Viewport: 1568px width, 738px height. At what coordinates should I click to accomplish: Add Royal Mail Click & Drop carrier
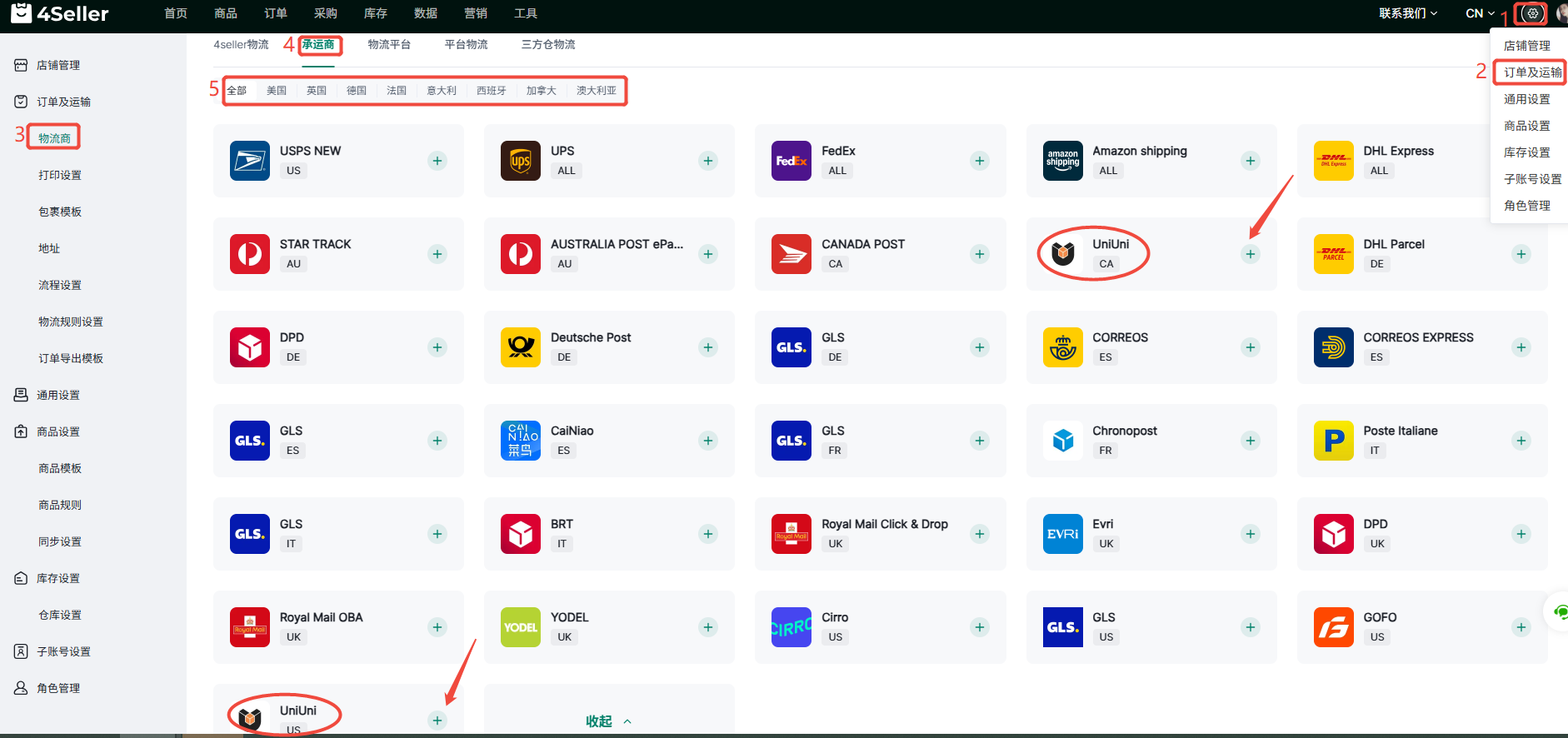(980, 534)
